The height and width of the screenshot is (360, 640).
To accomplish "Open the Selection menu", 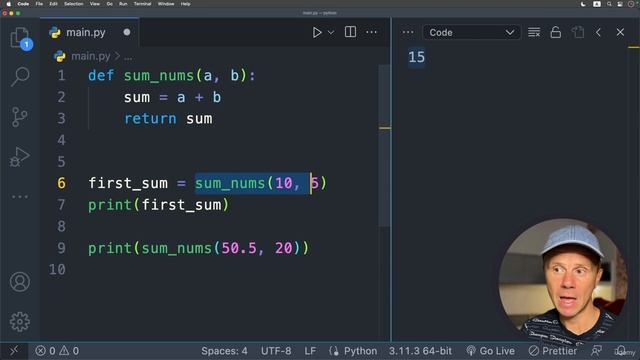I will click(73, 4).
